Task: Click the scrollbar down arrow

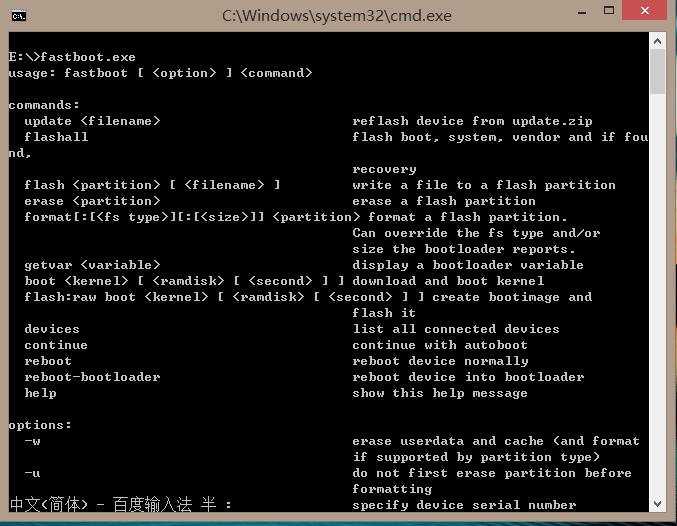Action: (657, 502)
